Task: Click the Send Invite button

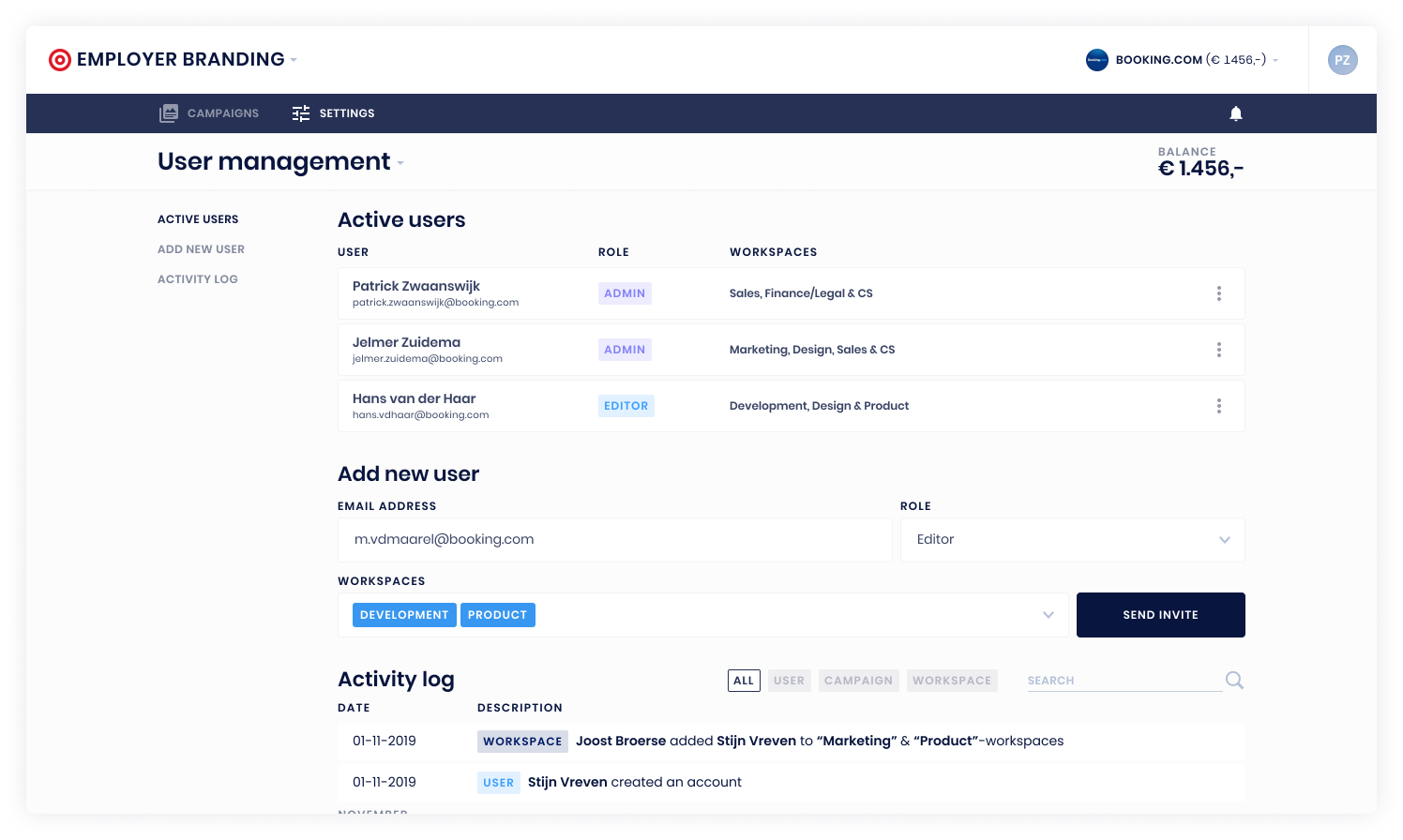Action: click(x=1161, y=615)
